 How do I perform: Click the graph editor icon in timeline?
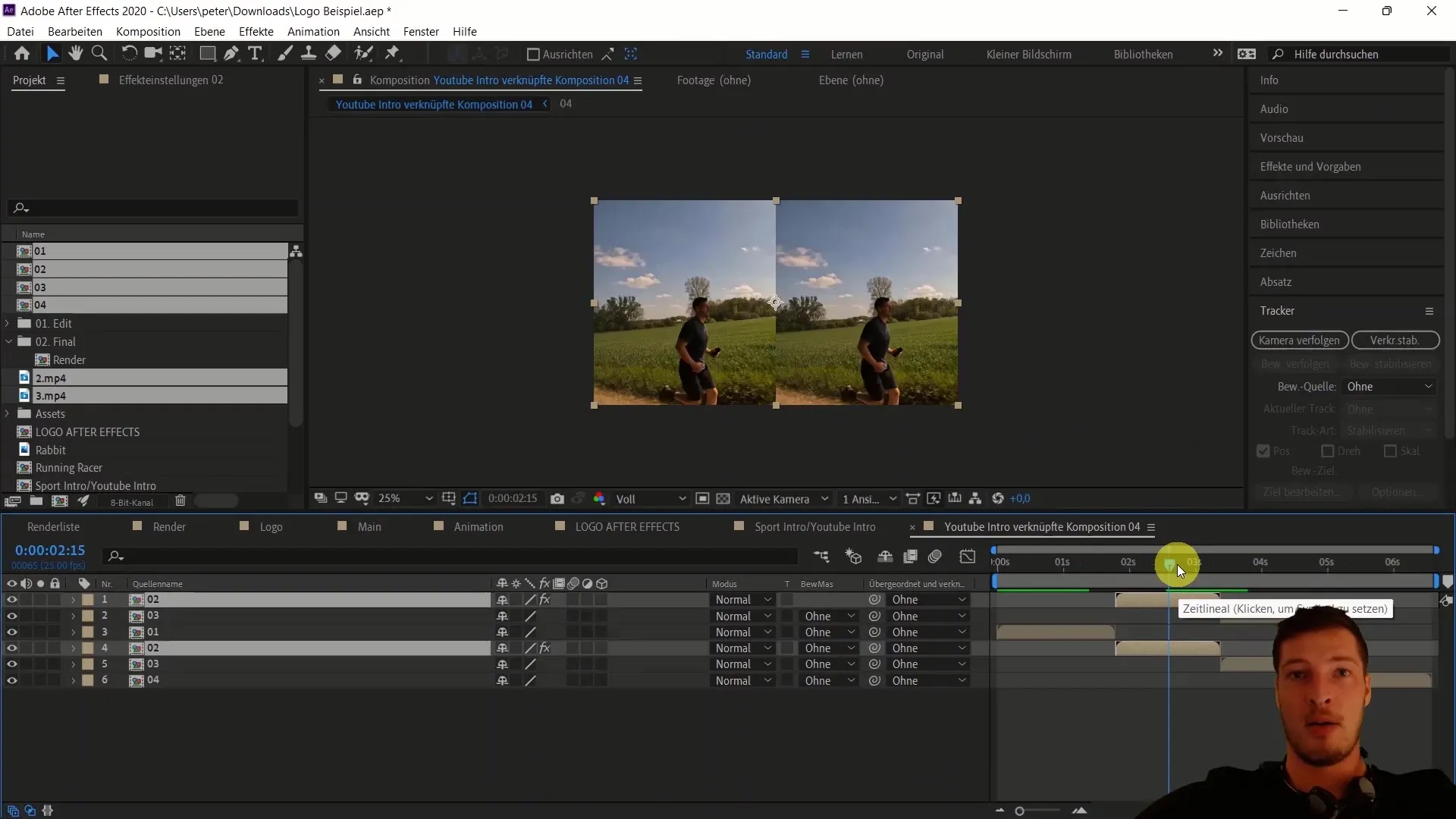tap(969, 556)
